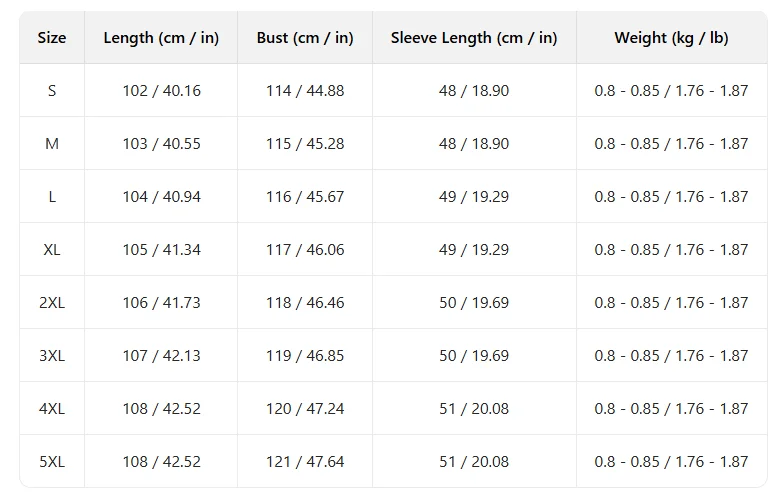
Task: Select the XL size cell
Action: coord(52,249)
